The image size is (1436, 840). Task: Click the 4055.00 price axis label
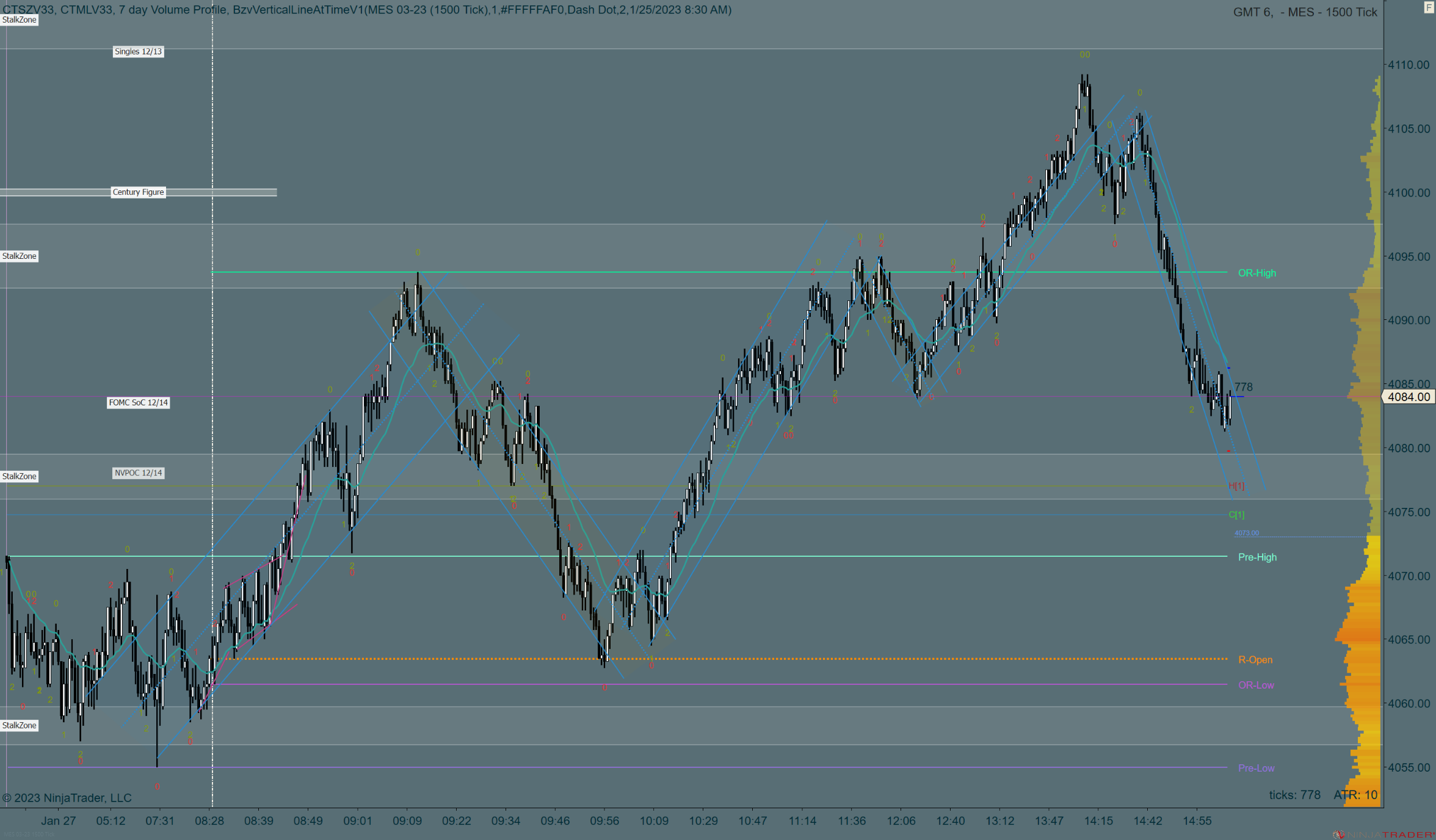point(1409,767)
